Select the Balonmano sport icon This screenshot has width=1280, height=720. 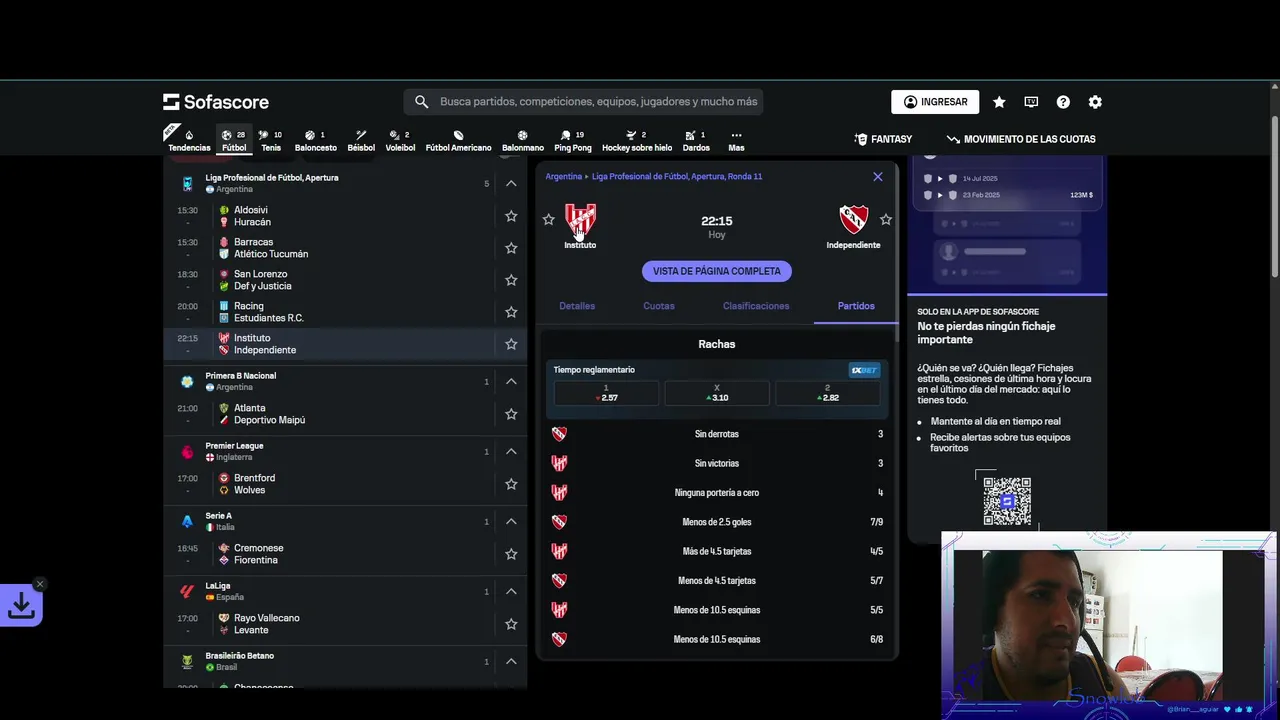coord(523,141)
